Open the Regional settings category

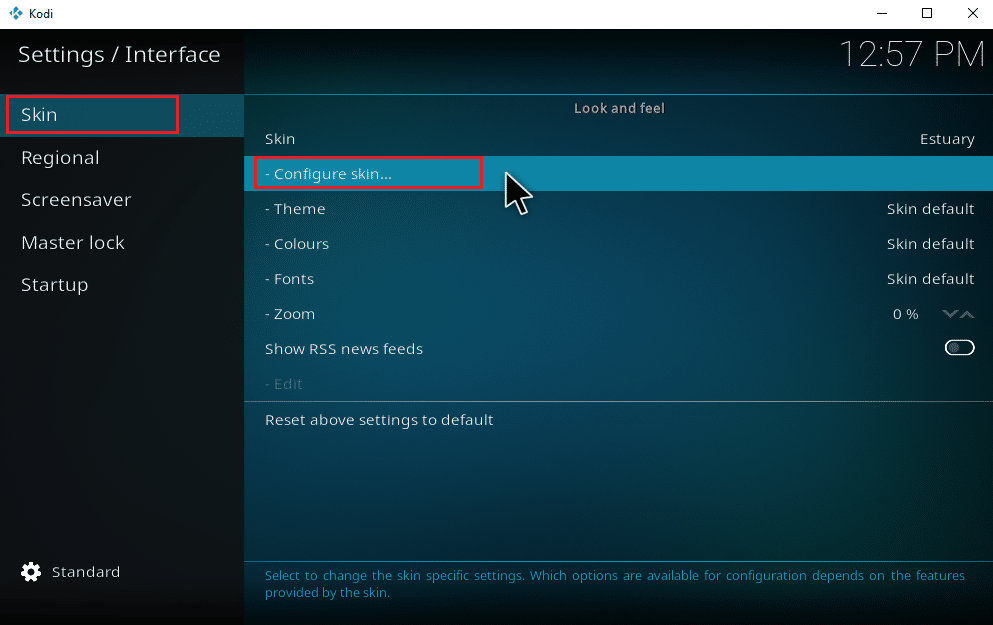coord(122,158)
